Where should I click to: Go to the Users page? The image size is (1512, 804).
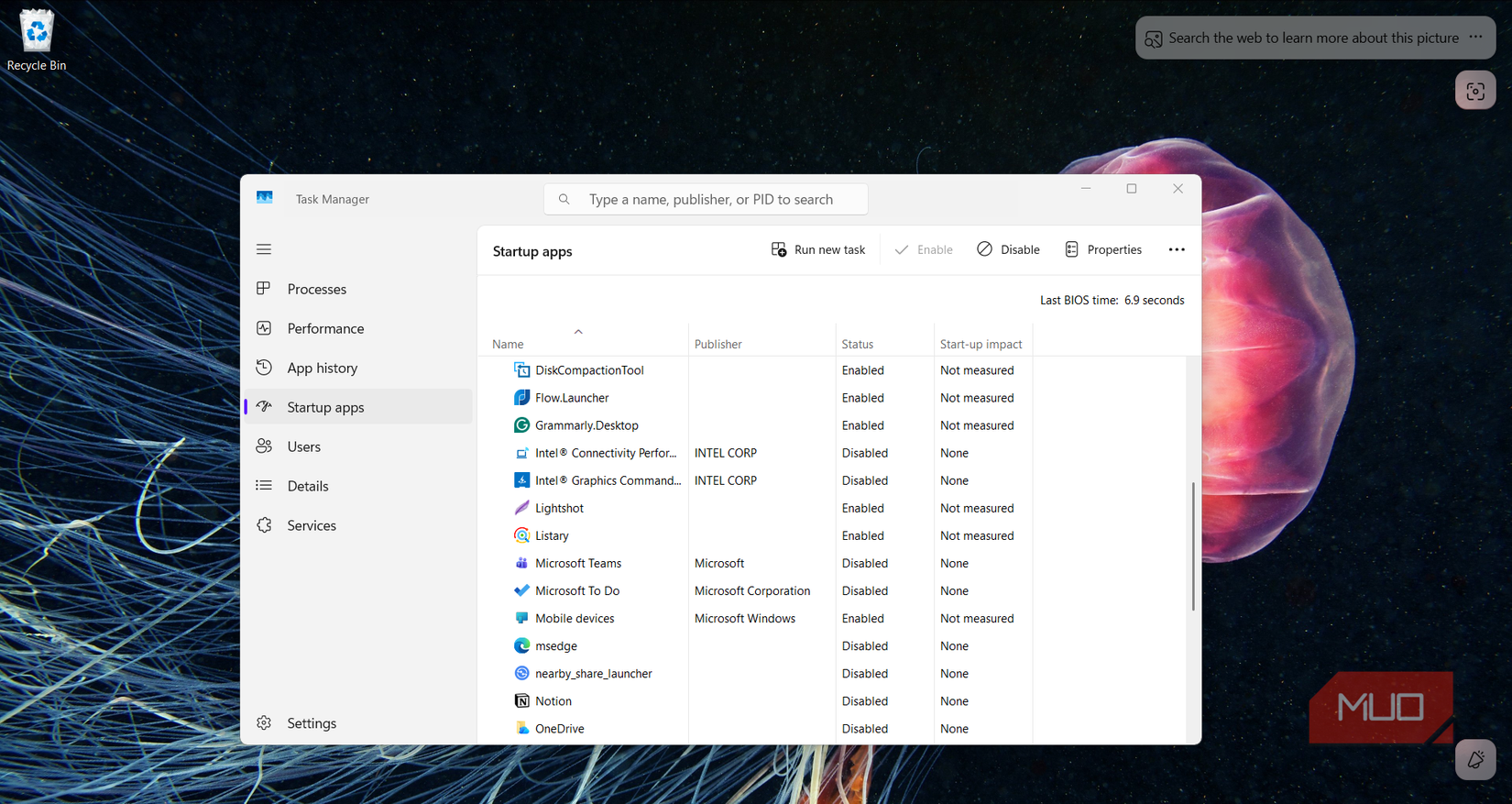[x=358, y=446]
